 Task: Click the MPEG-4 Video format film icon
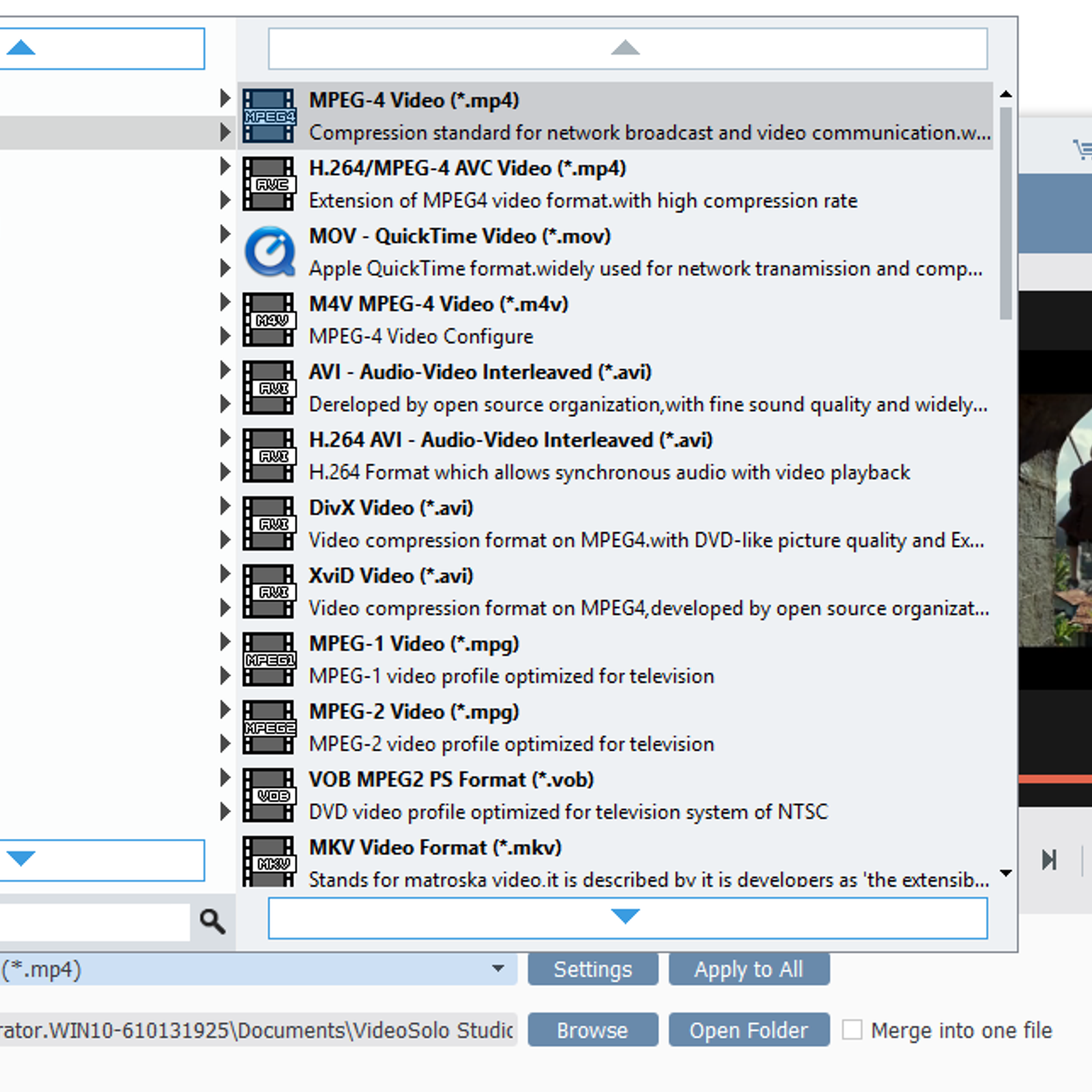(x=270, y=116)
